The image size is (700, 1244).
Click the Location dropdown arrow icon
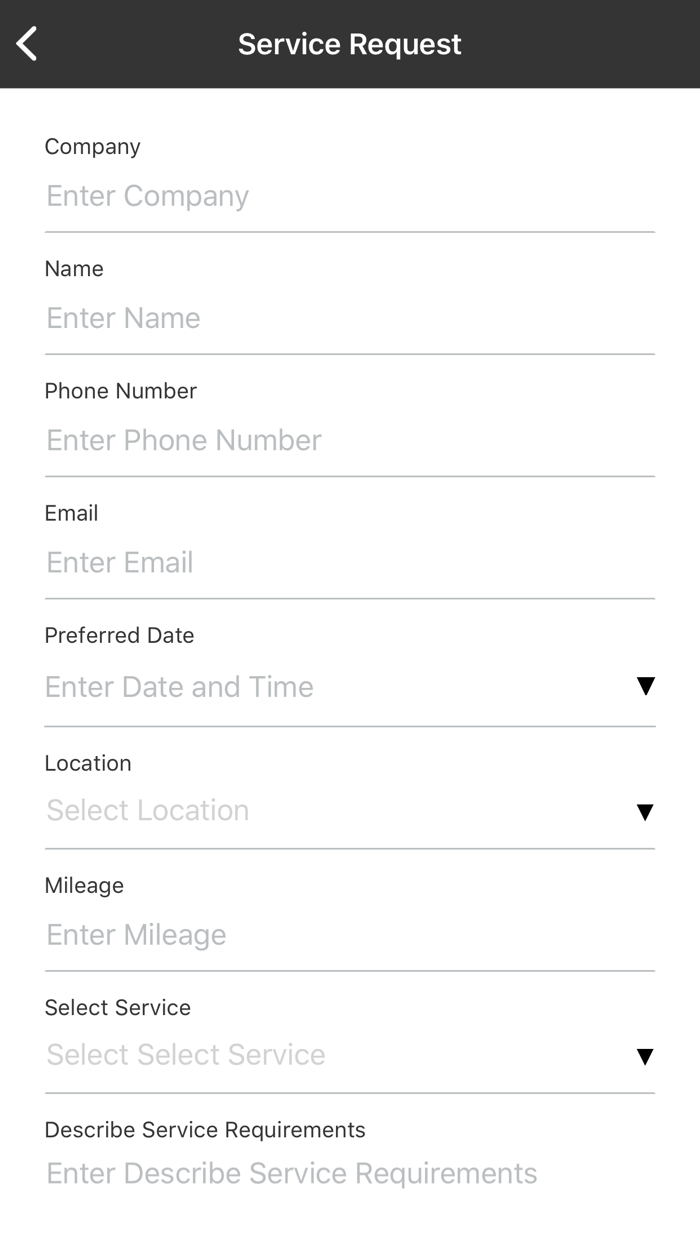[x=645, y=812]
